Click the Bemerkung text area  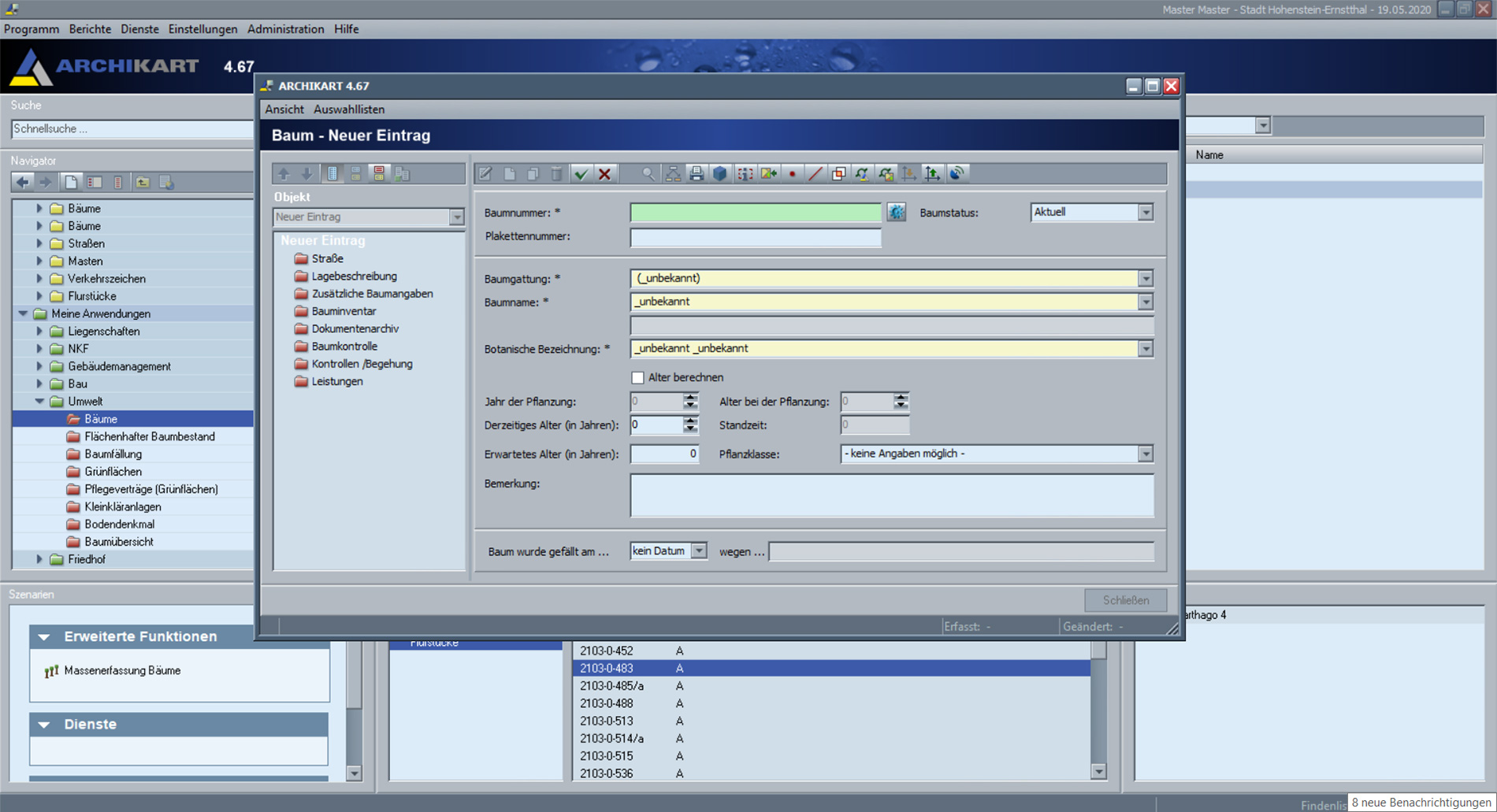point(892,495)
